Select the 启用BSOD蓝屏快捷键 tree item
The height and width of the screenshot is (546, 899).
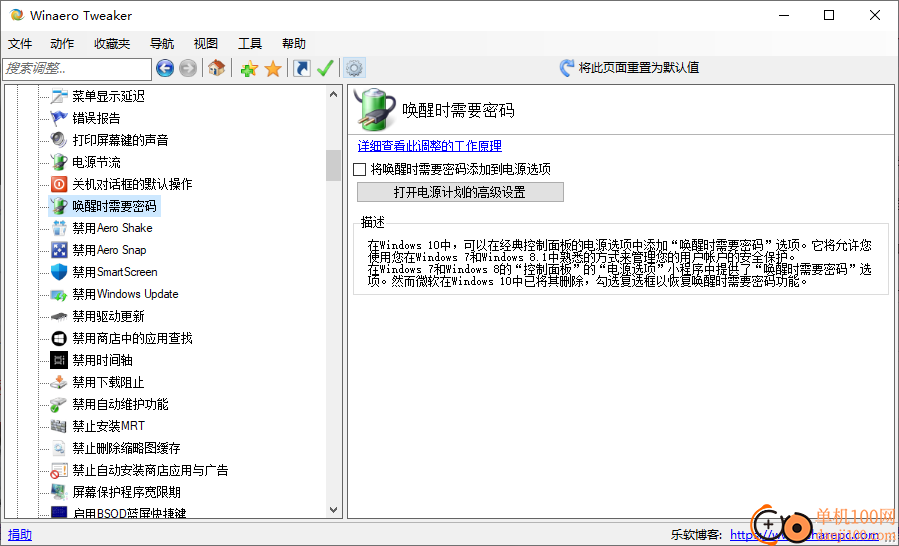pos(130,513)
